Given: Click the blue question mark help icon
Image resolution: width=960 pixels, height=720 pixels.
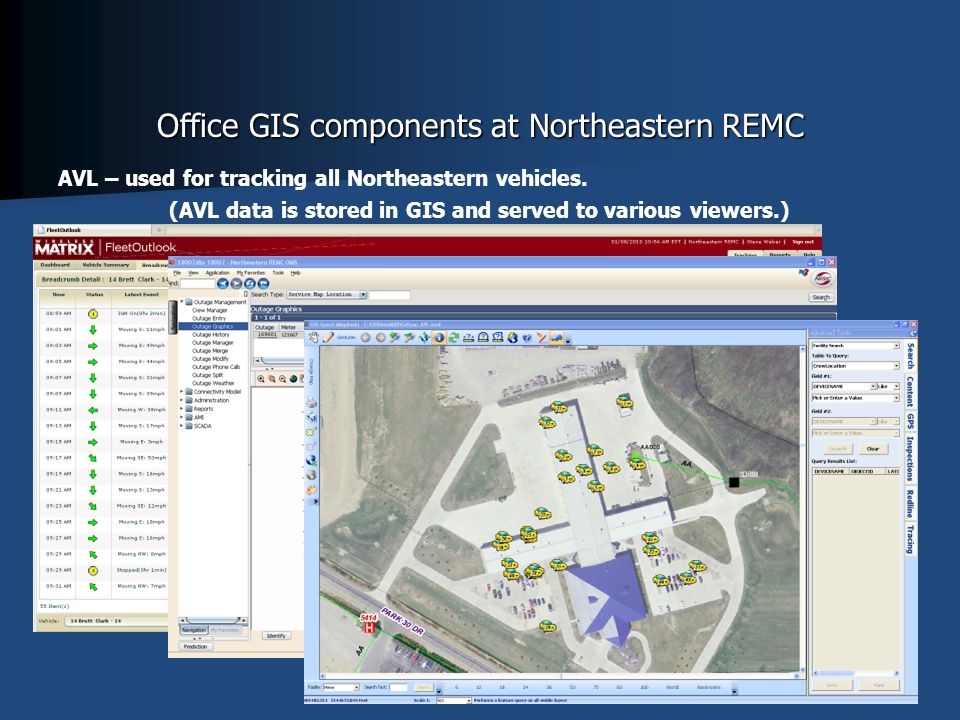Looking at the screenshot, I should (x=527, y=337).
